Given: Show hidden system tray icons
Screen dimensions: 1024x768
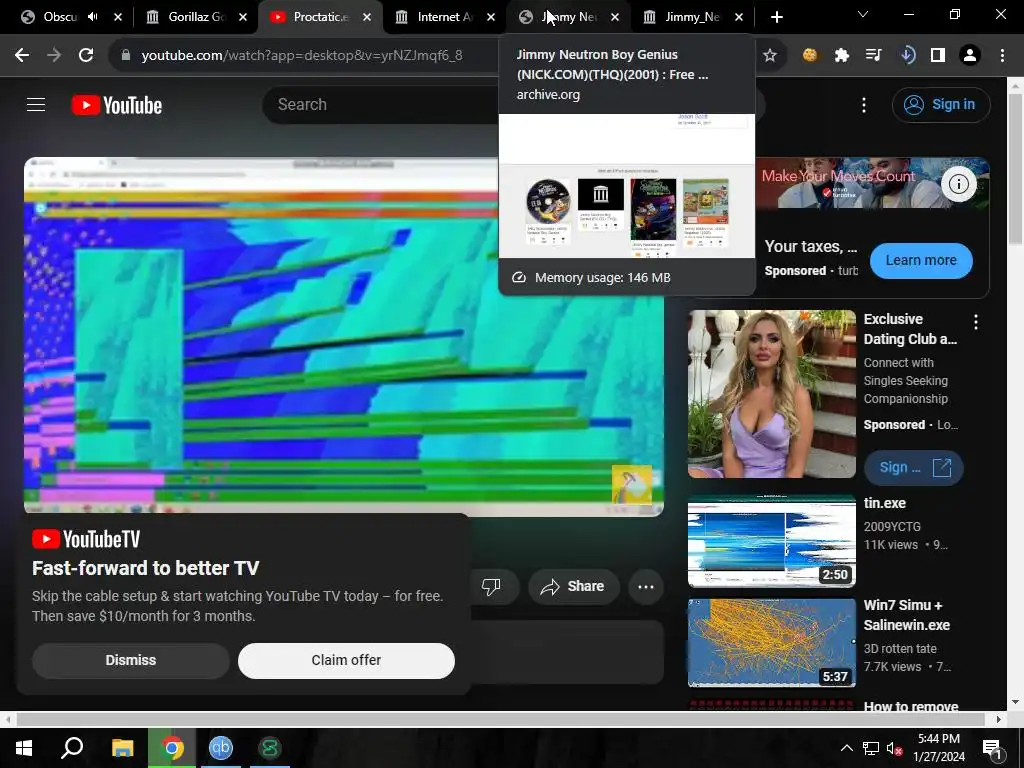Looking at the screenshot, I should [x=846, y=748].
